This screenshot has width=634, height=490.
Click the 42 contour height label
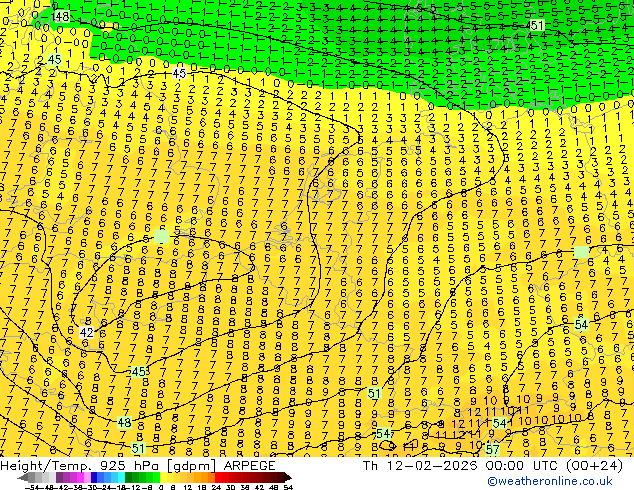click(87, 332)
